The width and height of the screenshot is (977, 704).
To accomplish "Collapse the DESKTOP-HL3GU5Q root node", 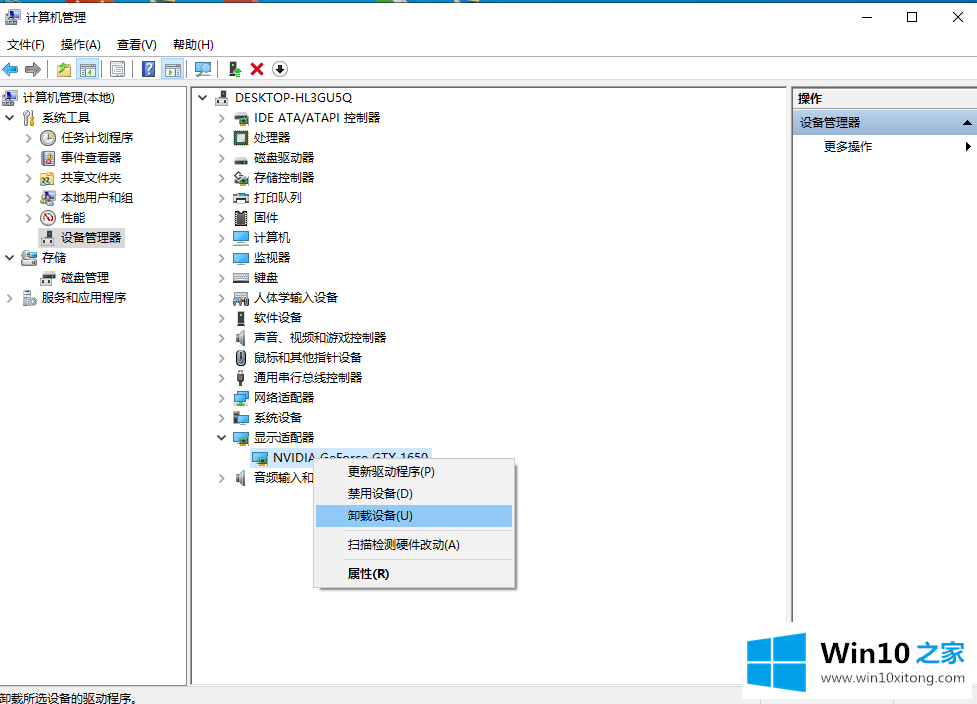I will (x=203, y=98).
